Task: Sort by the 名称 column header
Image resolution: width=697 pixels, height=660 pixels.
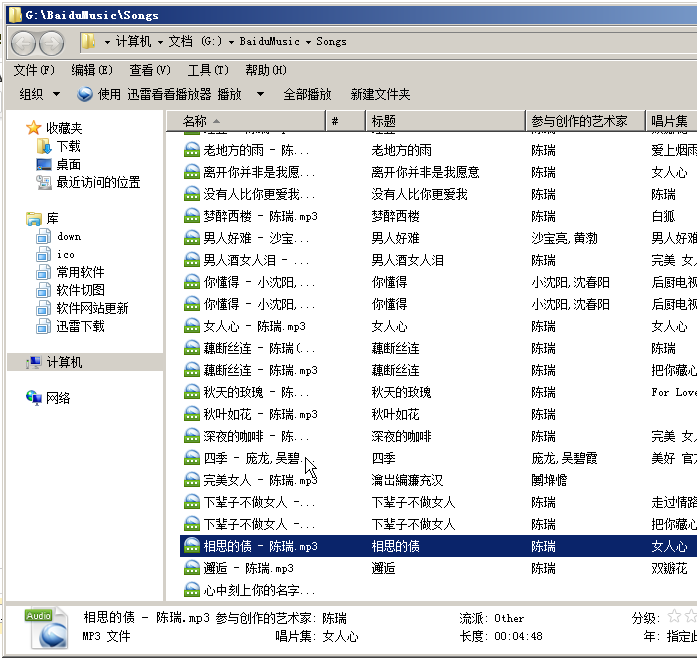Action: pyautogui.click(x=246, y=121)
